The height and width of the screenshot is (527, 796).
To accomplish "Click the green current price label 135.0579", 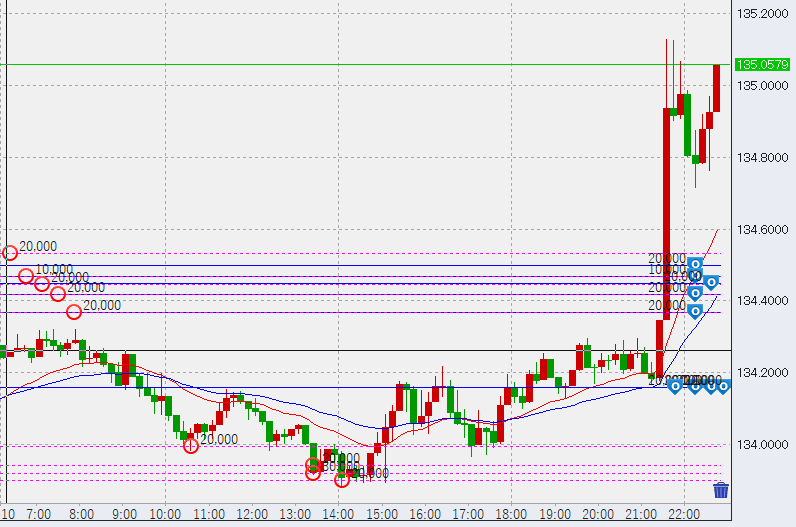I will pyautogui.click(x=762, y=65).
